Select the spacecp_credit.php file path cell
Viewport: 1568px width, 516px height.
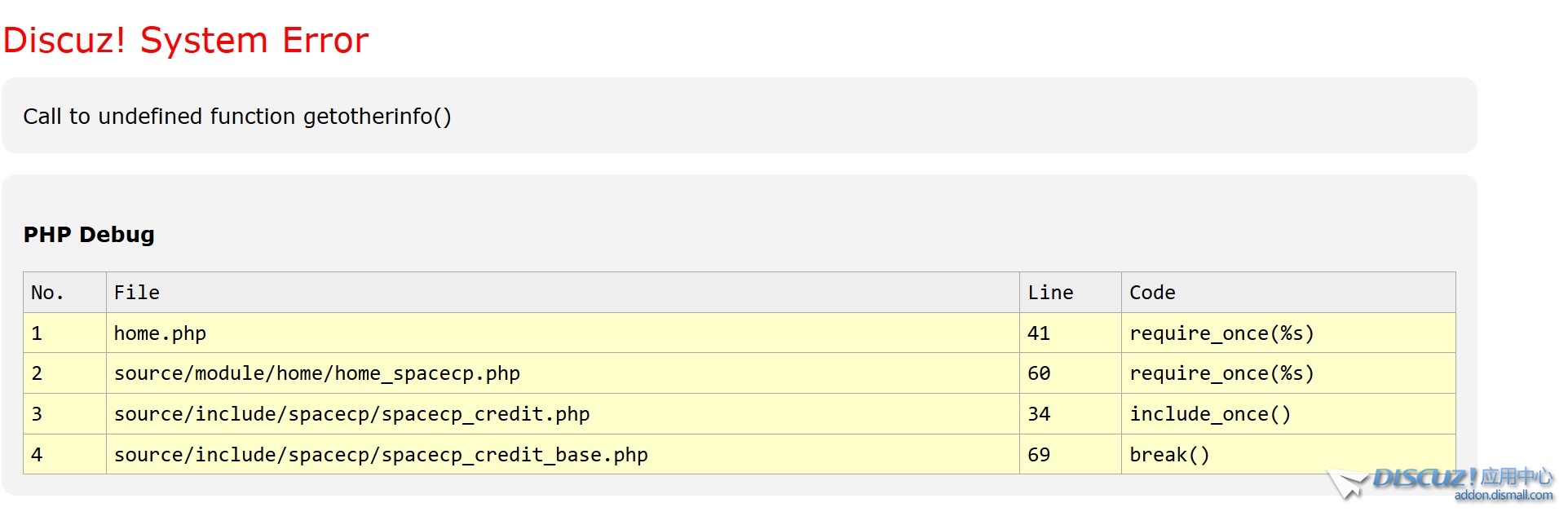(351, 414)
